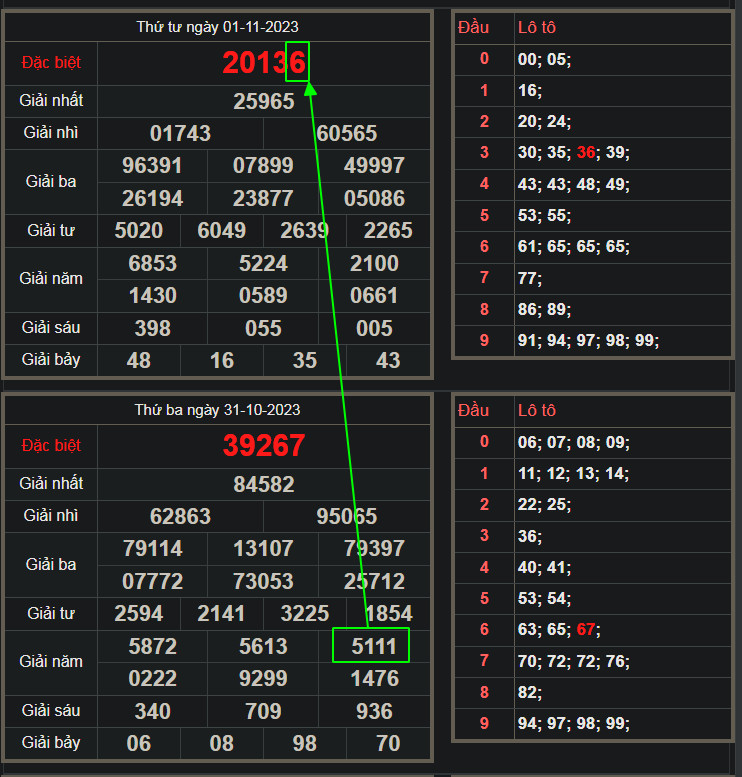Viewport: 742px width, 777px height.
Task: Select the first prize number 84582
Action: [264, 484]
